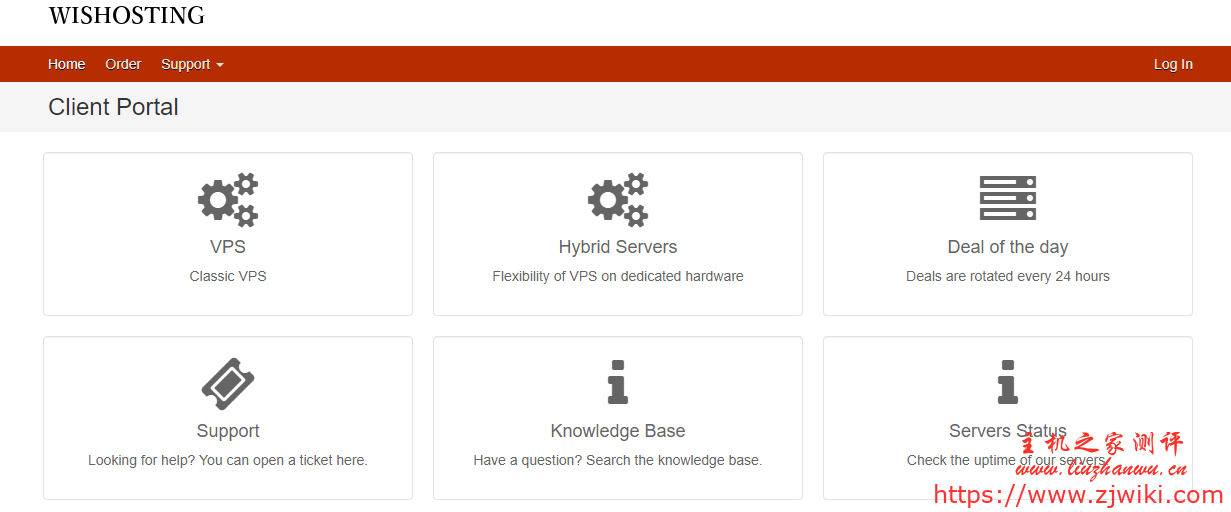Expand the Support dropdown menu
This screenshot has width=1231, height=512.
click(192, 64)
